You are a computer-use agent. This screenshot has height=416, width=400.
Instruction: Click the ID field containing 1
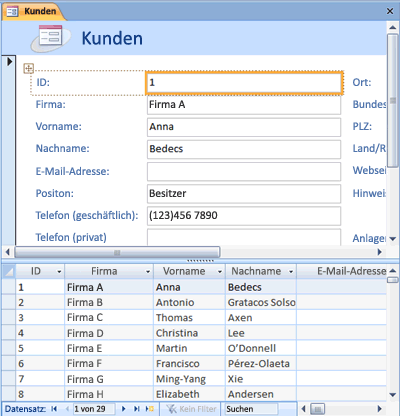pyautogui.click(x=244, y=82)
